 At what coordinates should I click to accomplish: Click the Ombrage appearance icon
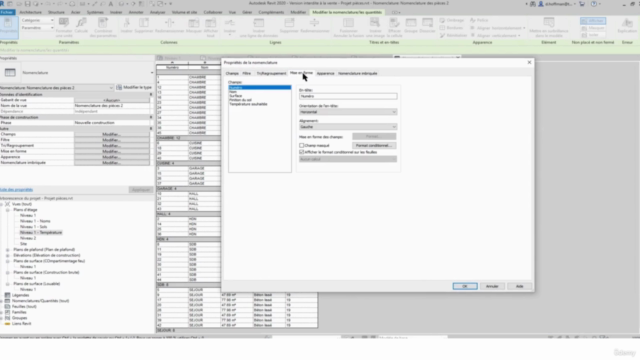tap(452, 20)
